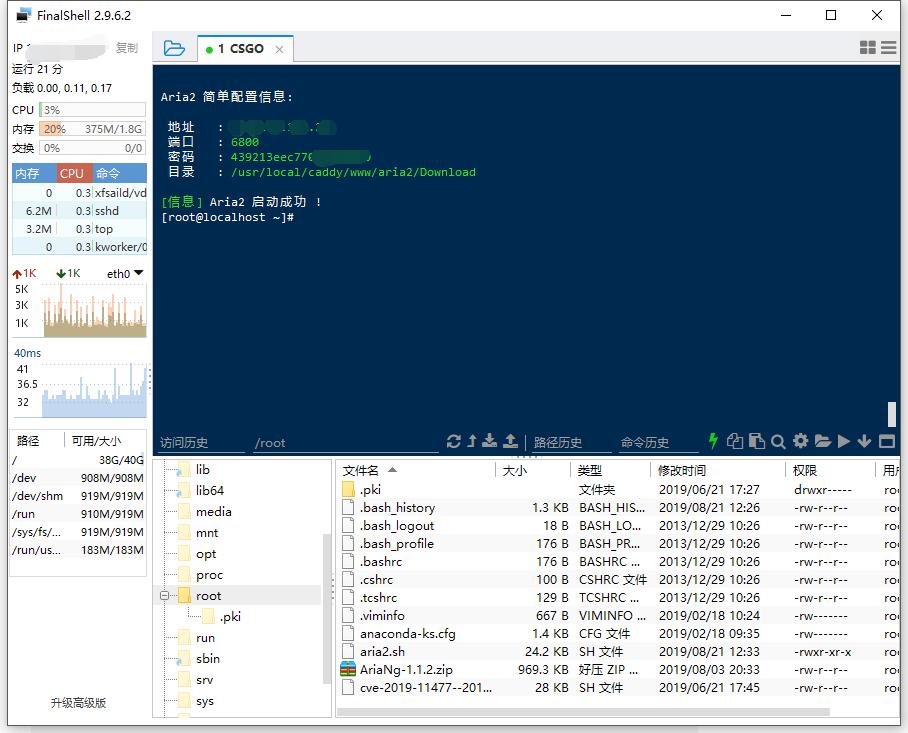Close the CSGO session tab
This screenshot has height=733, width=908.
(x=279, y=49)
